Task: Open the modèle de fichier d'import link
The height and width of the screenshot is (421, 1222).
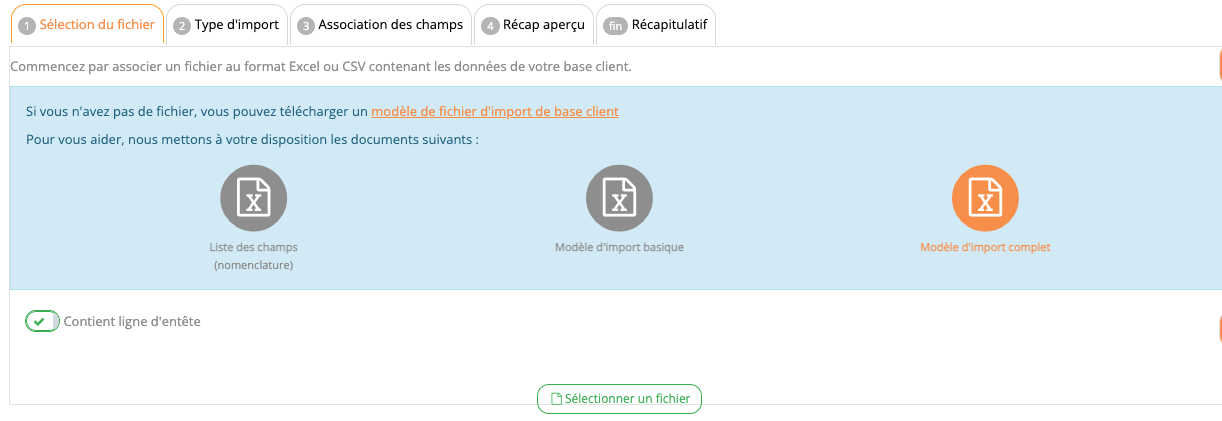Action: 494,111
